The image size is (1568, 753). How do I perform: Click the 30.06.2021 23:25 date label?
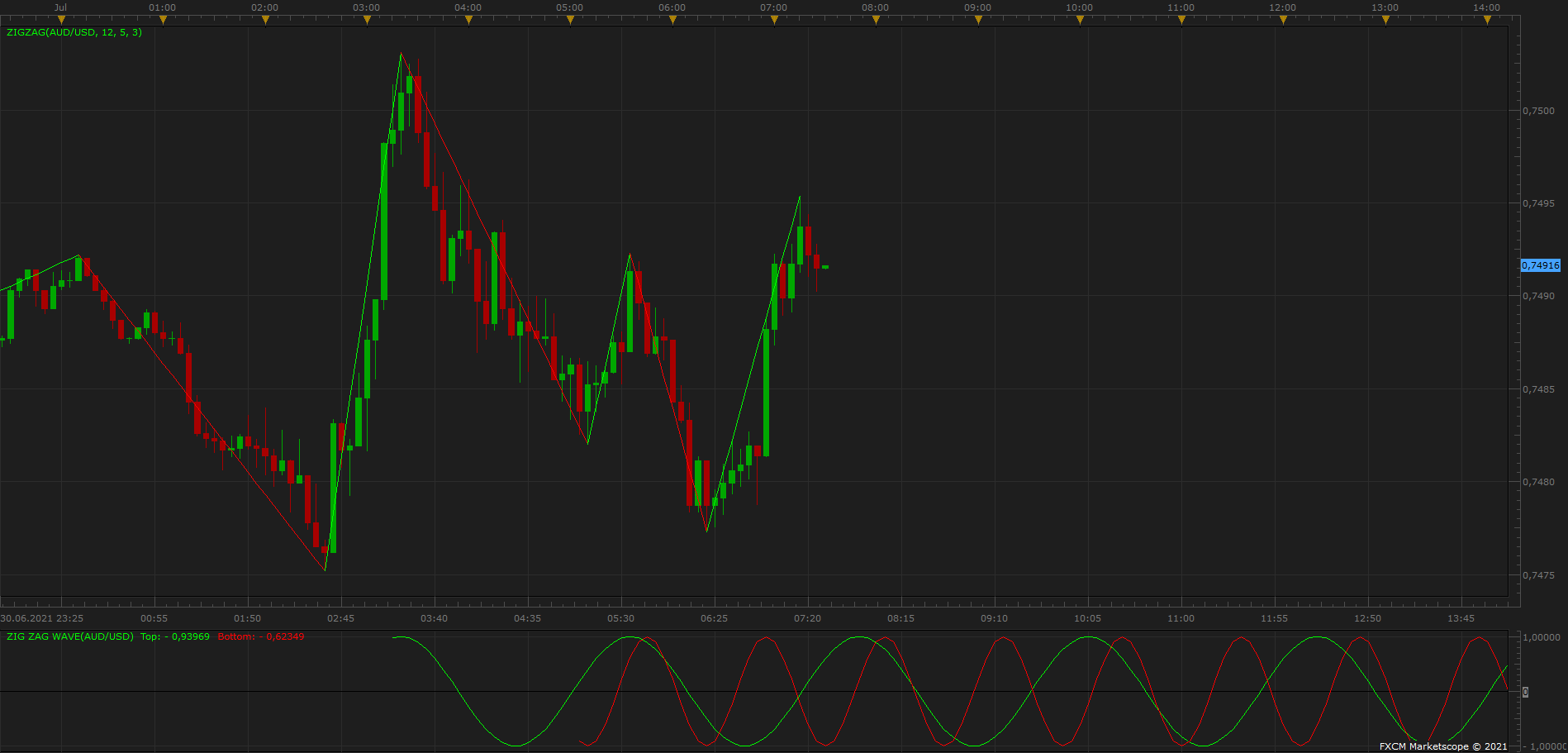pos(42,618)
